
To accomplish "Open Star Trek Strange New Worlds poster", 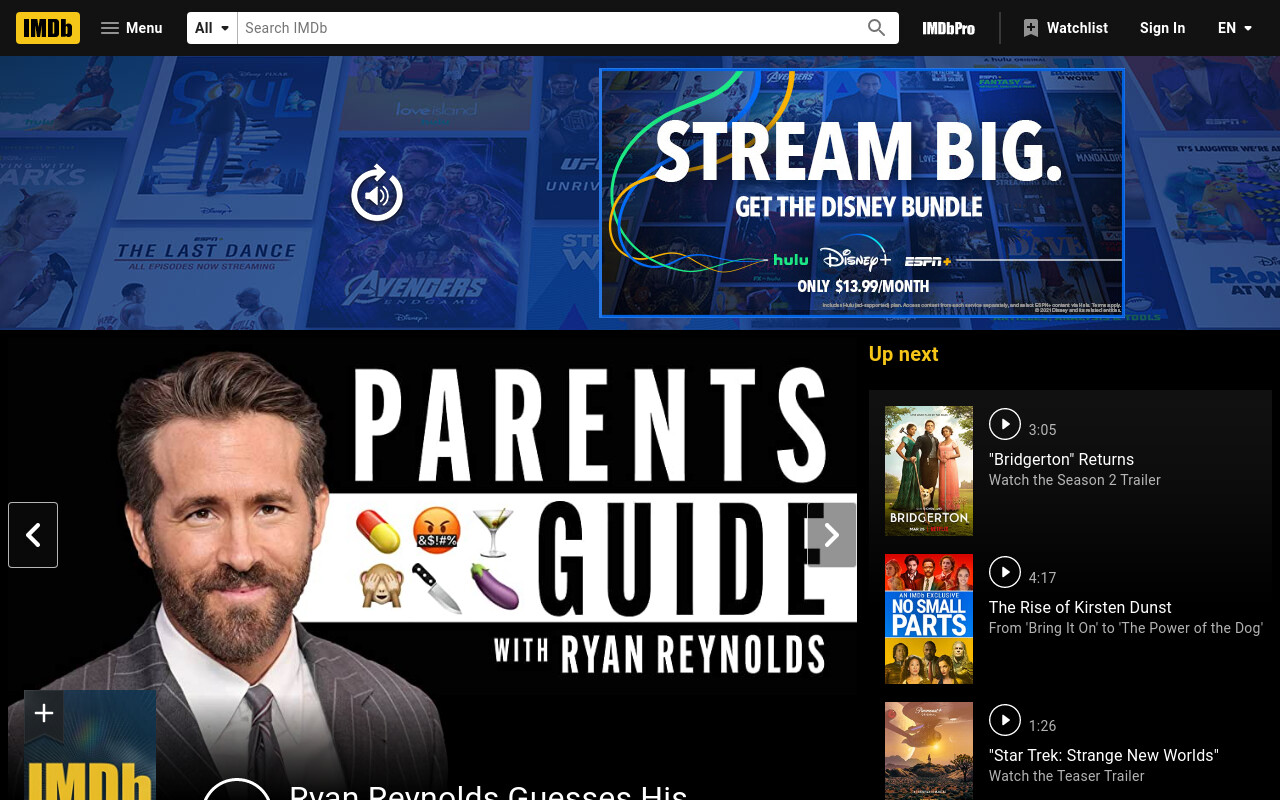I will pos(929,751).
